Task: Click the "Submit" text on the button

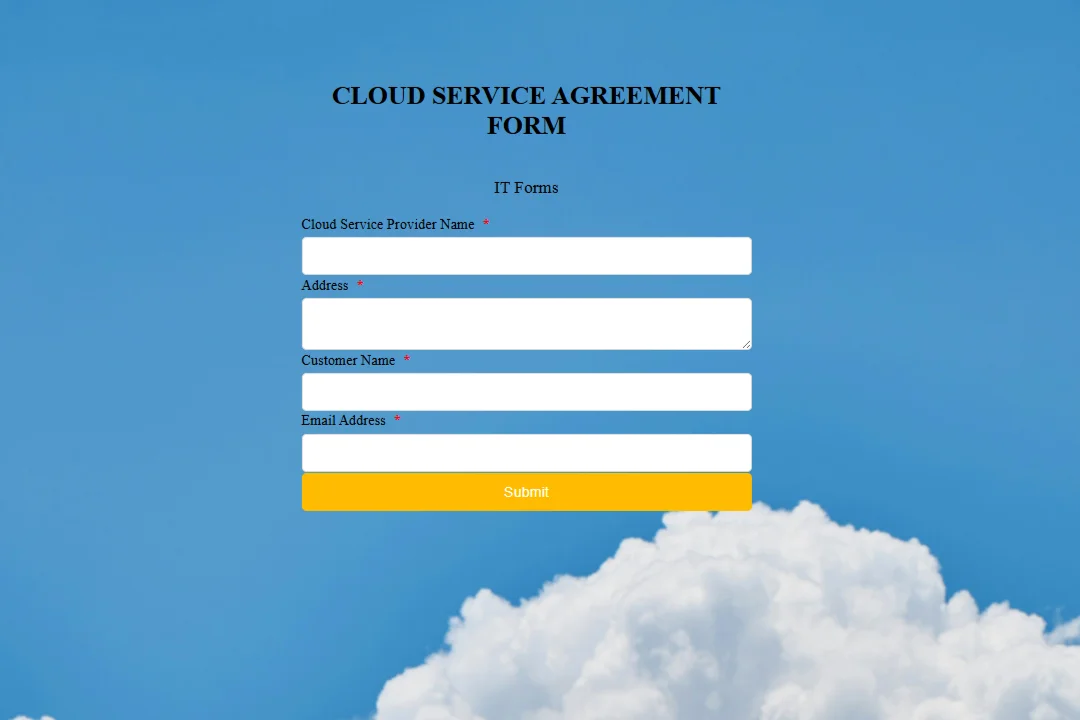Action: coord(526,492)
